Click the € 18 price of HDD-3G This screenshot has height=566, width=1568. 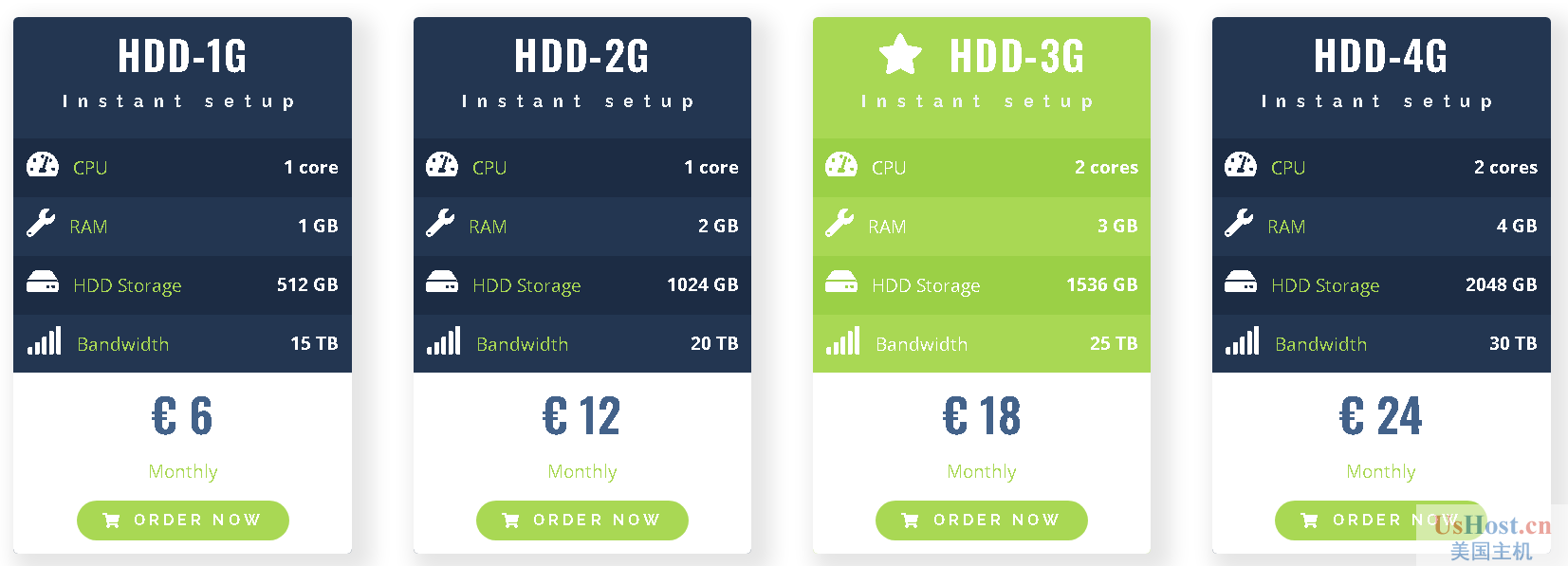[982, 416]
